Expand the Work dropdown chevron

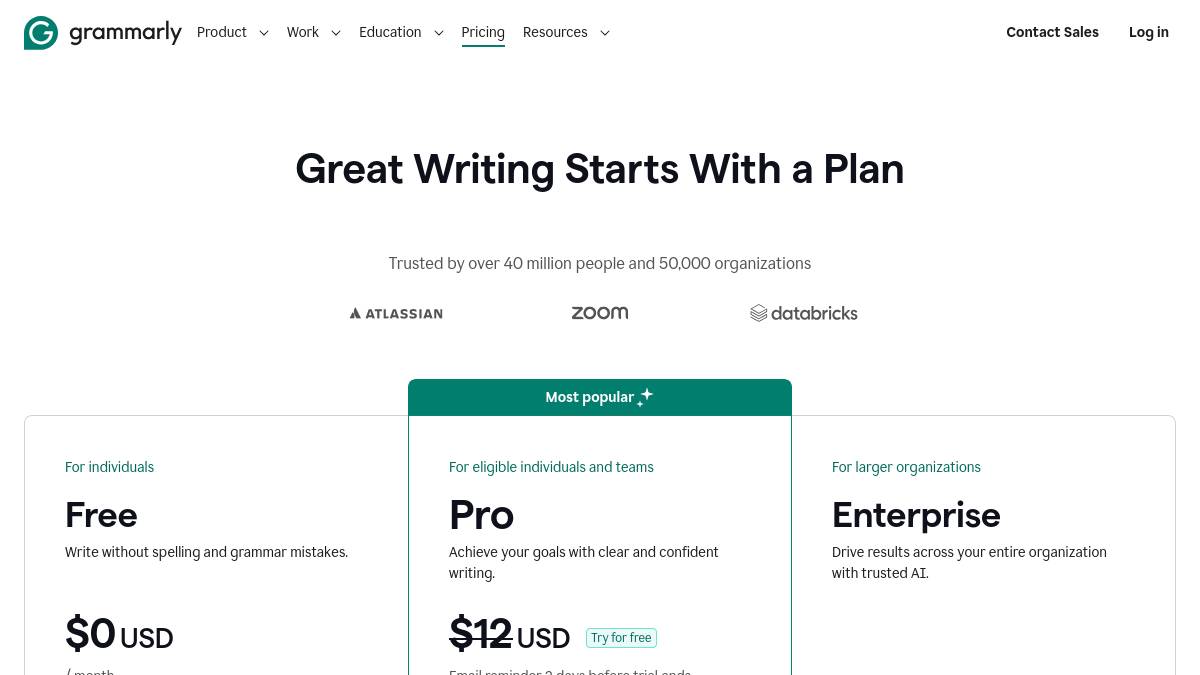pos(336,33)
